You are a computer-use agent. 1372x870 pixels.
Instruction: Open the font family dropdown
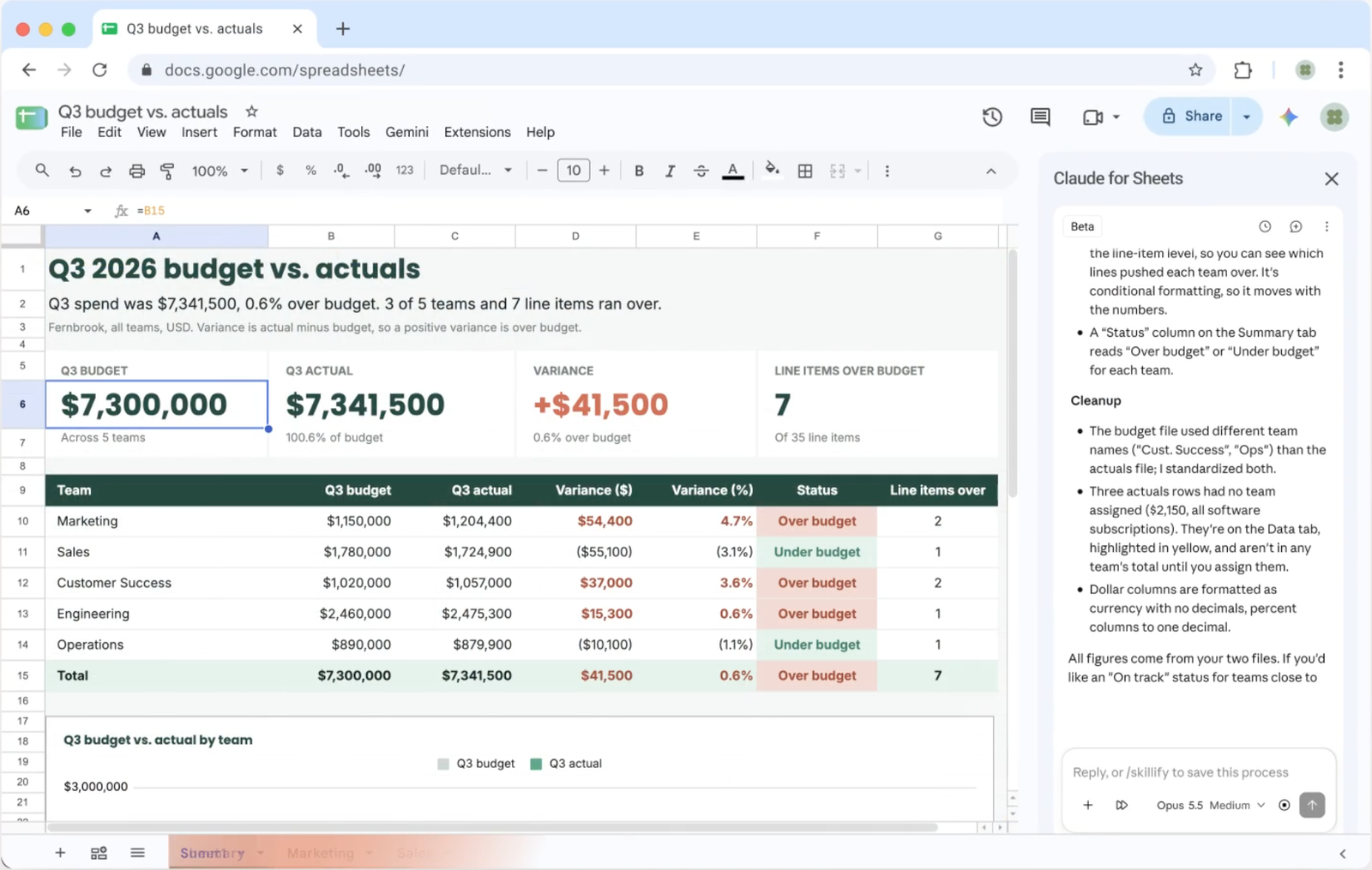475,171
